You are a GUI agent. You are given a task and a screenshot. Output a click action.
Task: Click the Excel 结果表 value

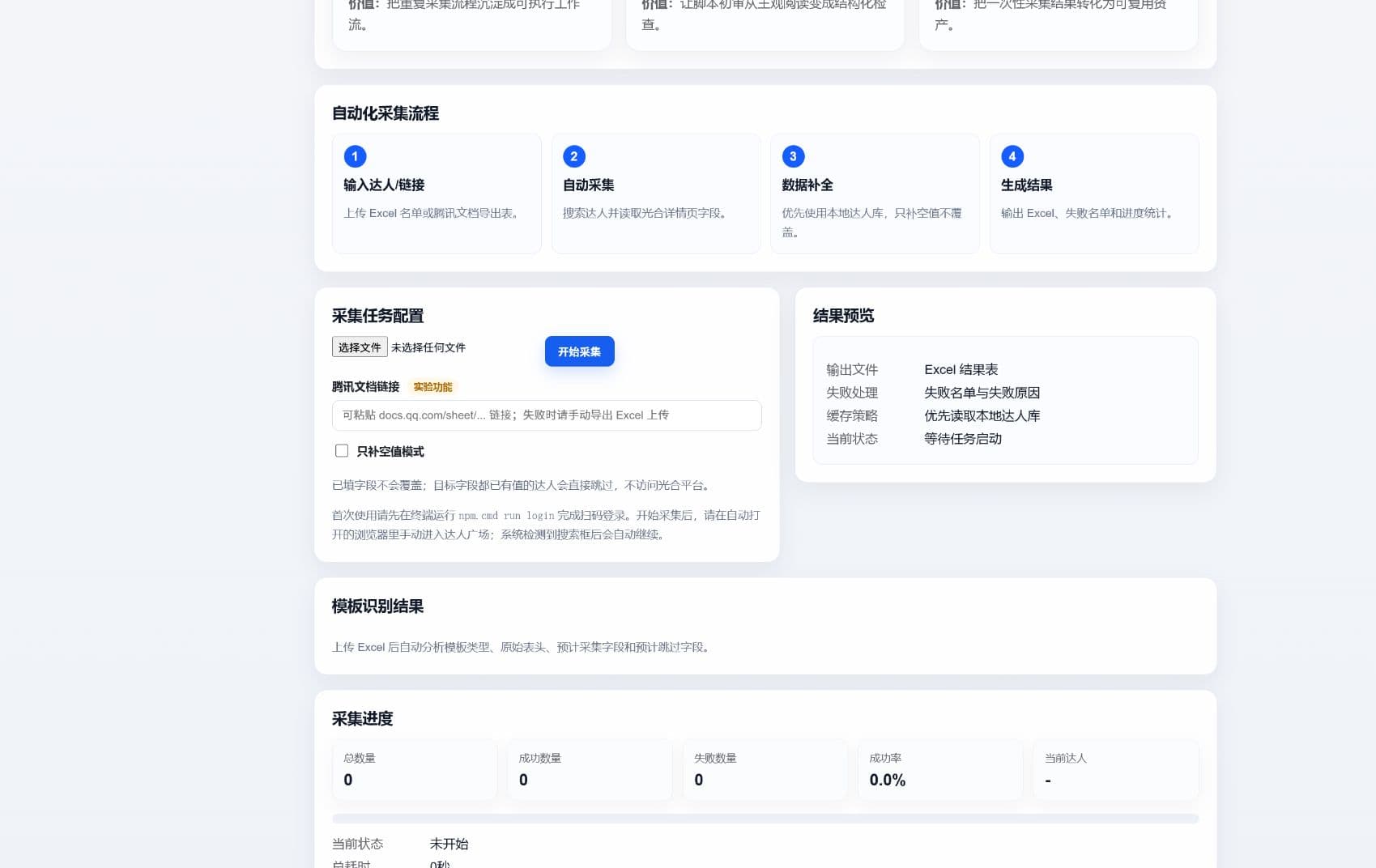coord(961,370)
